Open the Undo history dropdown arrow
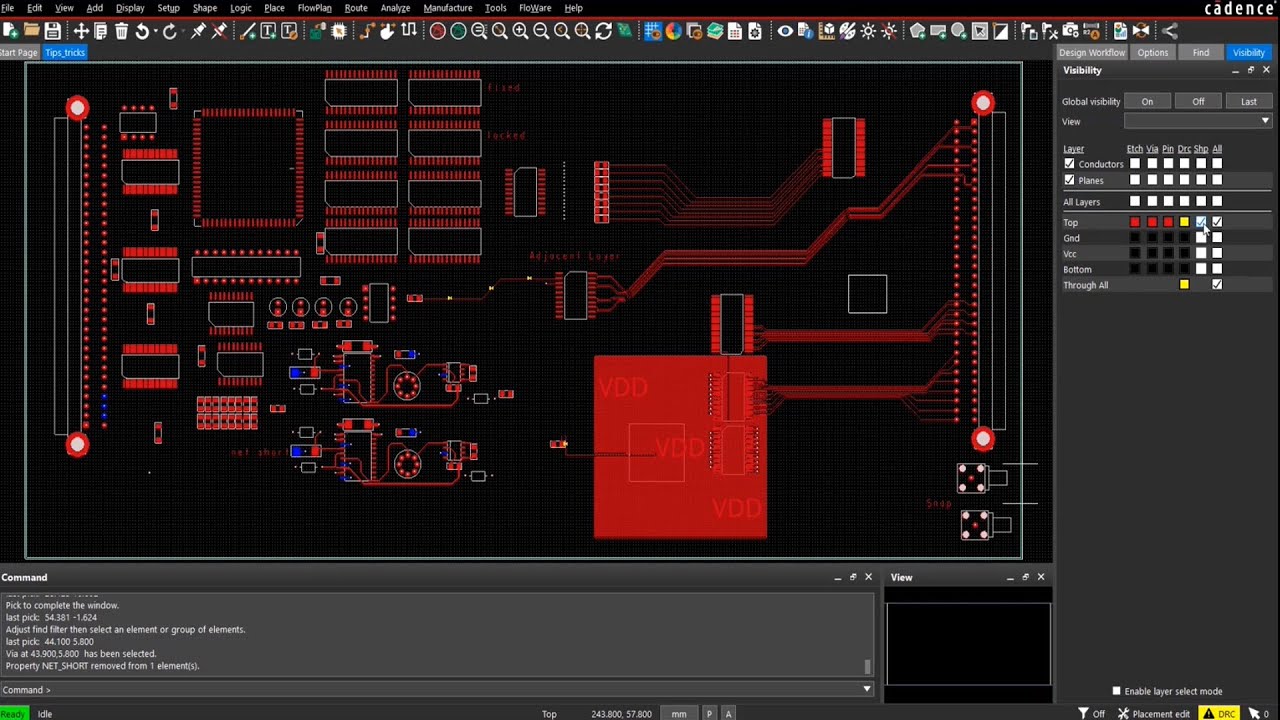The image size is (1280, 720). click(154, 31)
